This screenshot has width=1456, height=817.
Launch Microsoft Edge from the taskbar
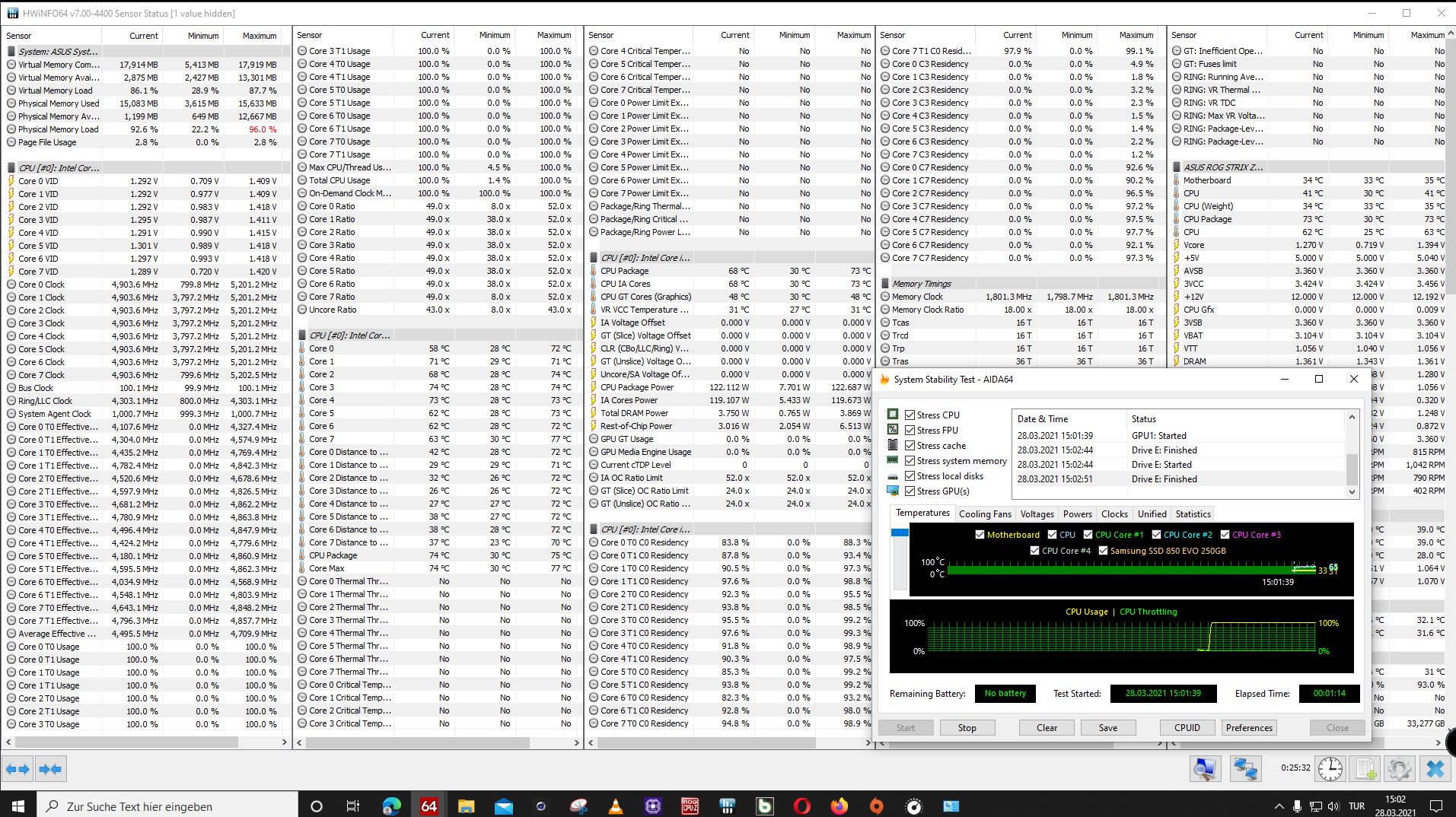point(392,806)
